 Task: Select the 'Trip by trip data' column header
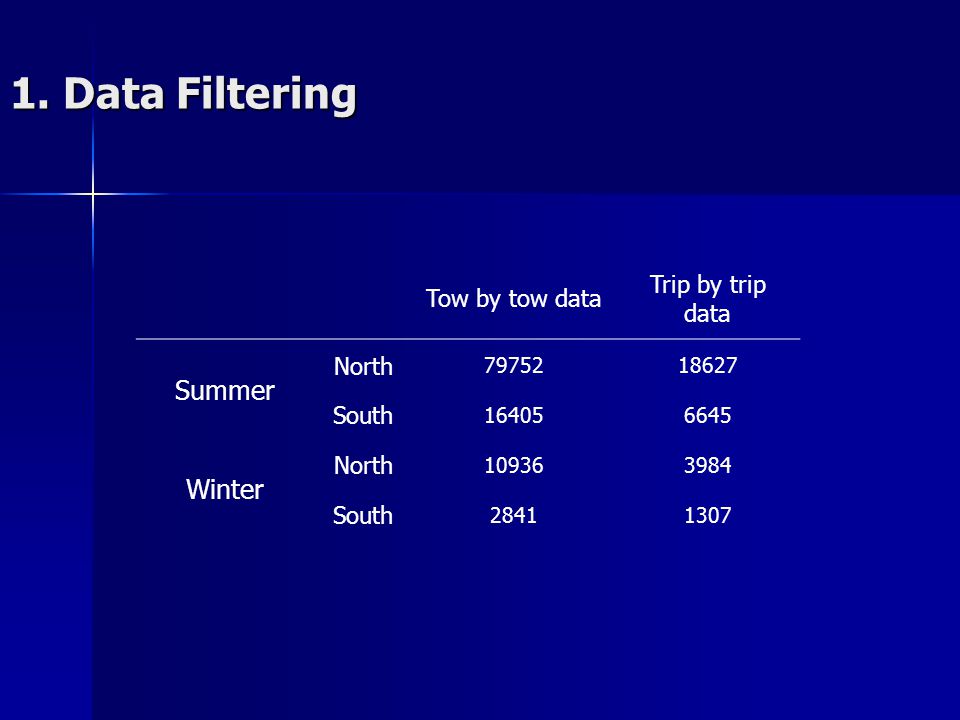707,299
